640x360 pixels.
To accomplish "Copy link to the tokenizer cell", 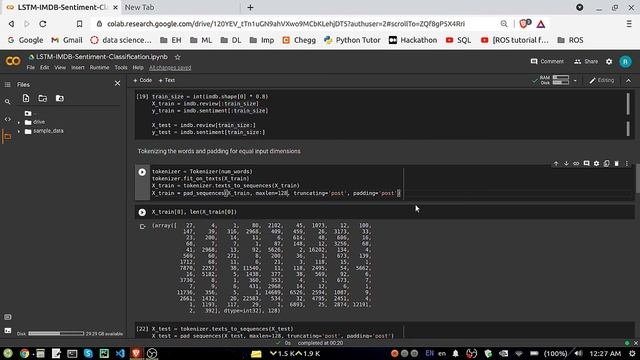I will pos(576,164).
